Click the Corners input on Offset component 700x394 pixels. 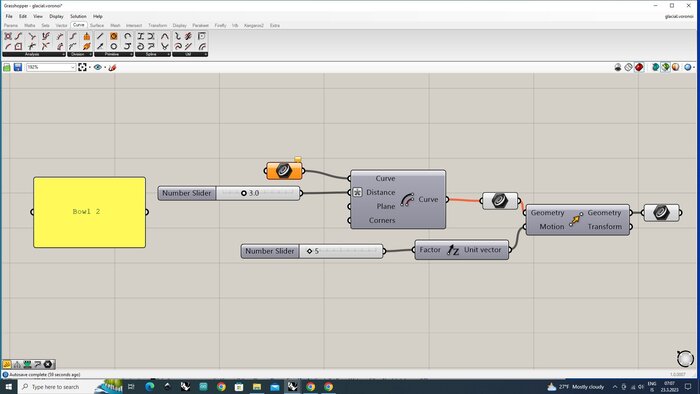382,220
